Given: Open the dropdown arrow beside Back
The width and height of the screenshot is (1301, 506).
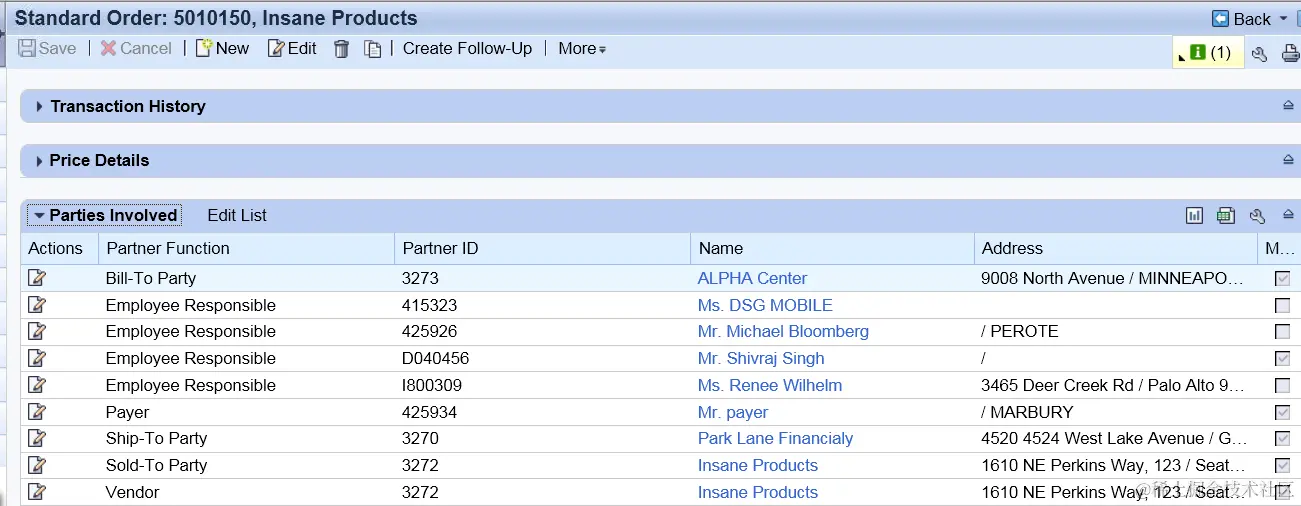Looking at the screenshot, I should click(x=1283, y=19).
